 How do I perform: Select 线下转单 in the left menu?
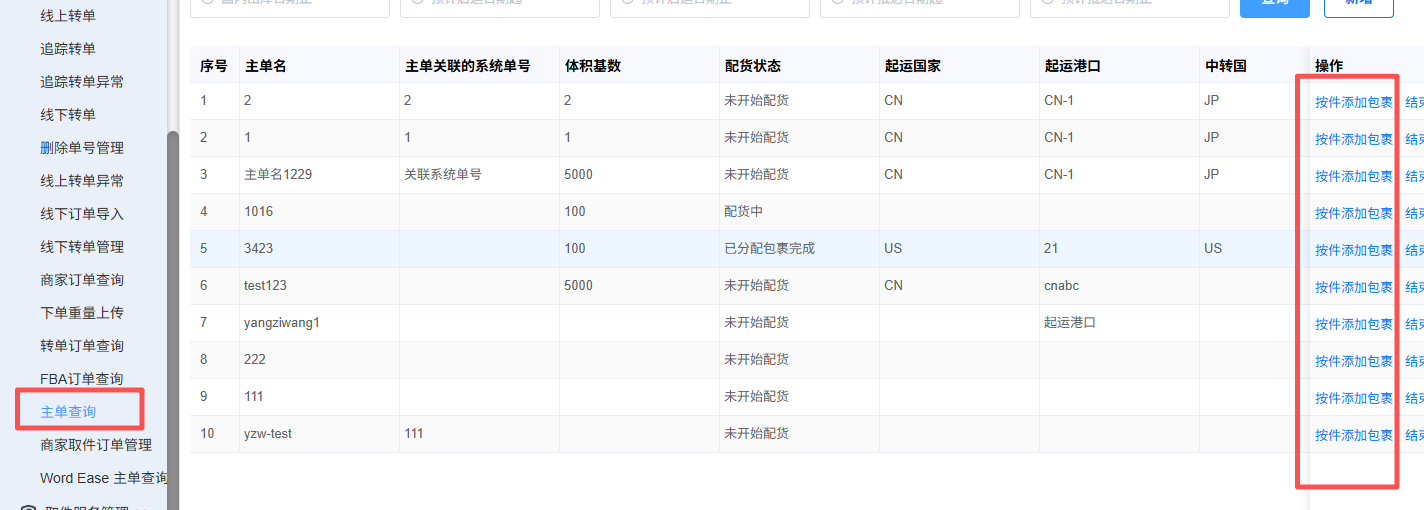pos(68,115)
